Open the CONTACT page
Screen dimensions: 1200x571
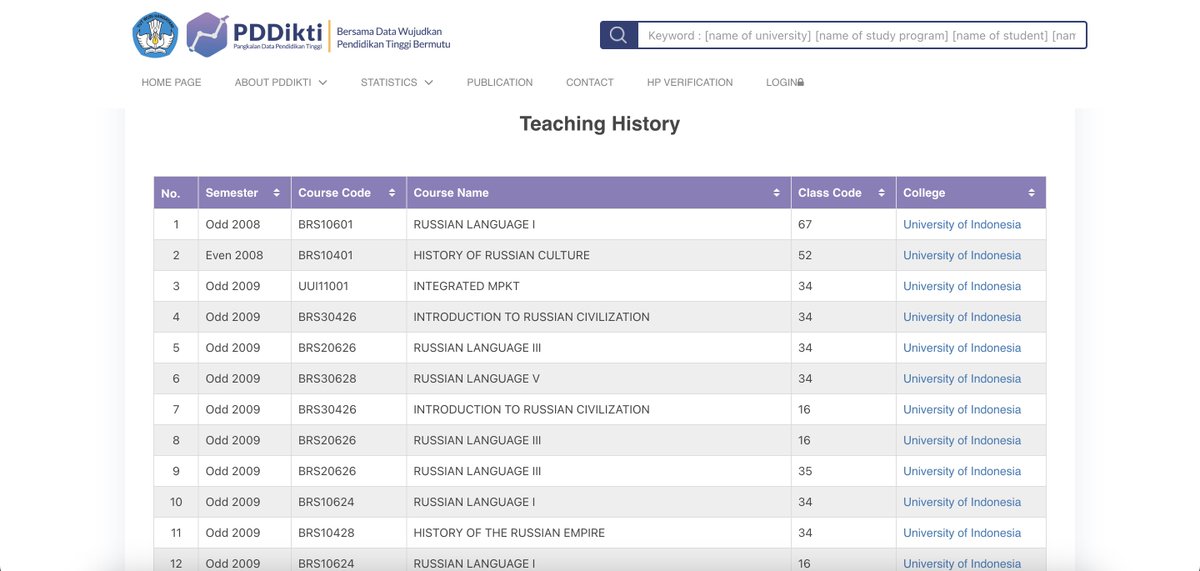590,82
